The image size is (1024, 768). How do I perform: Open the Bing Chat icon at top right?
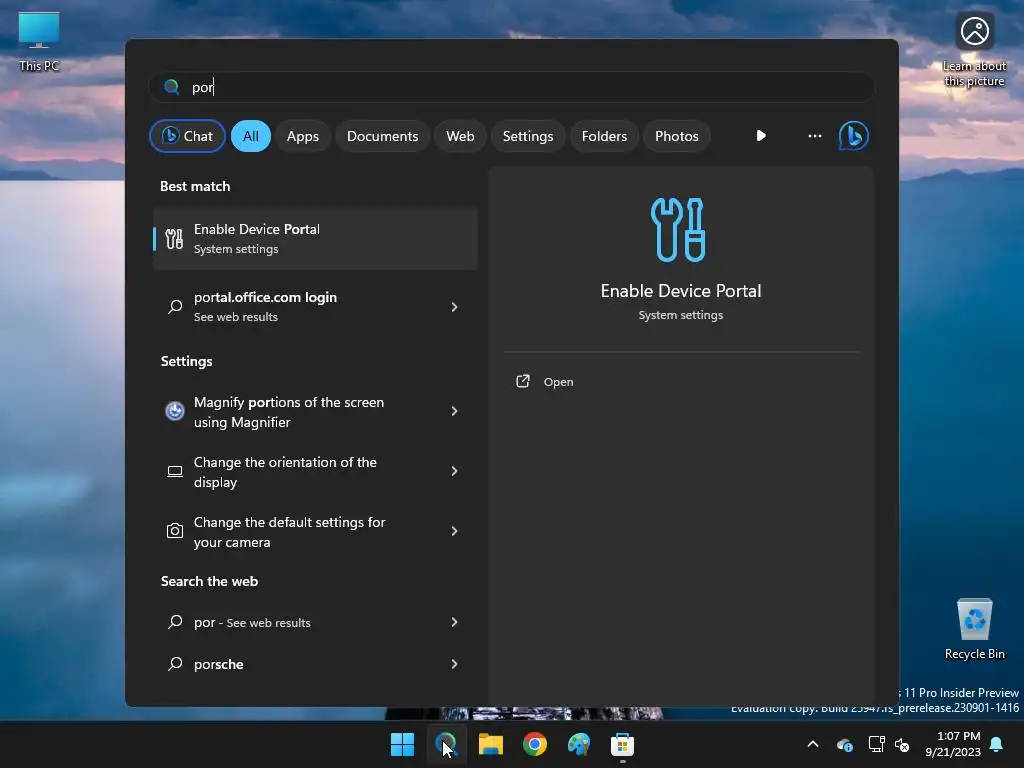click(x=853, y=136)
